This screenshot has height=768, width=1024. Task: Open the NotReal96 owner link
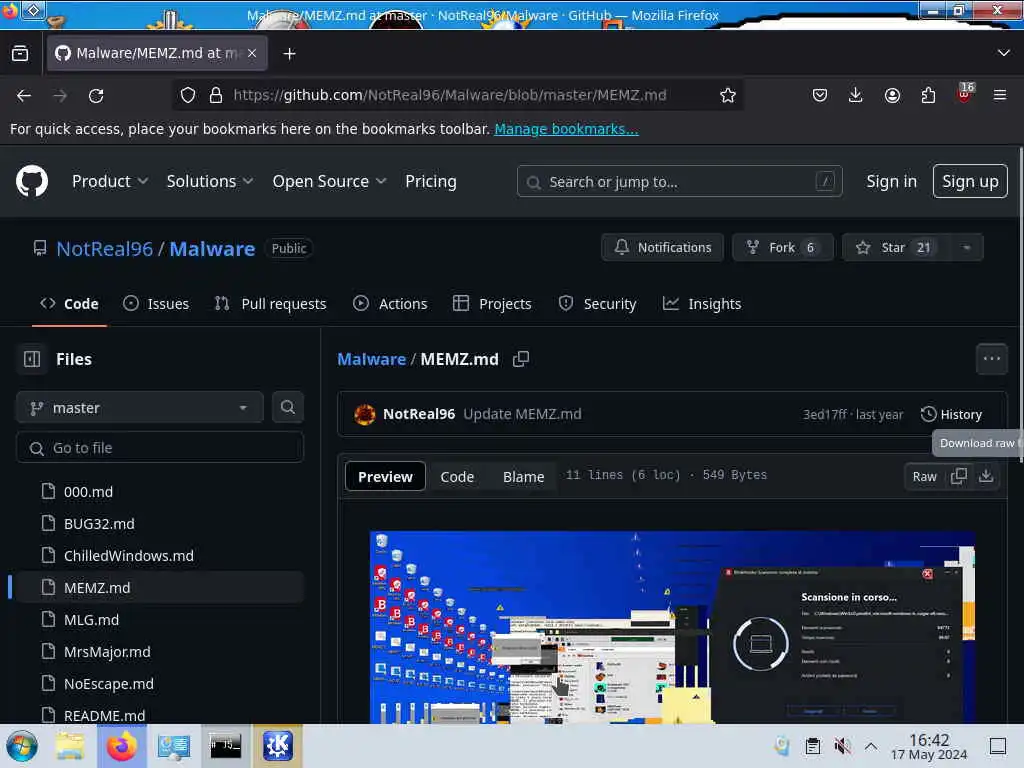click(x=104, y=248)
